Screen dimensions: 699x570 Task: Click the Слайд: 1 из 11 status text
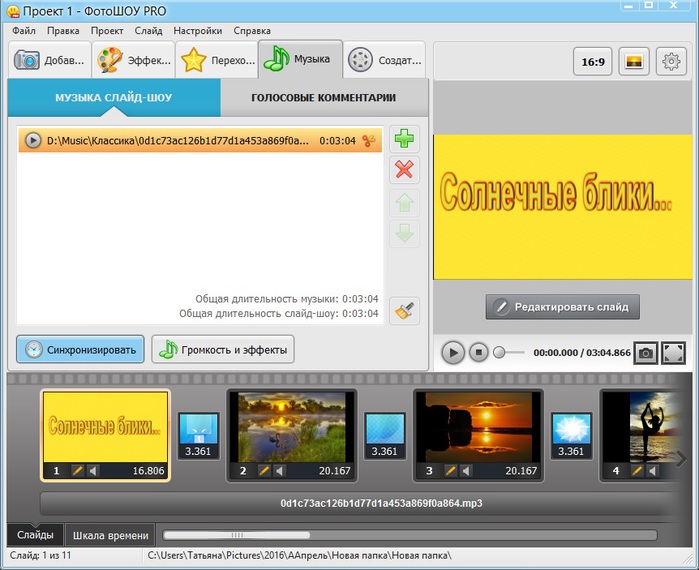click(x=40, y=555)
